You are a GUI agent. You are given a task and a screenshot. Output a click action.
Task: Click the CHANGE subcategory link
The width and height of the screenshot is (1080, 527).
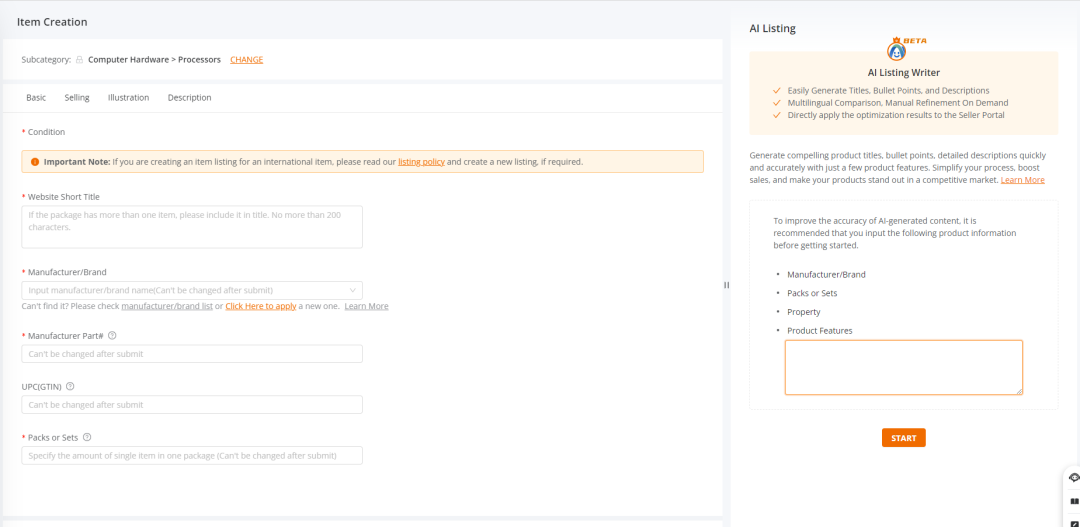246,60
